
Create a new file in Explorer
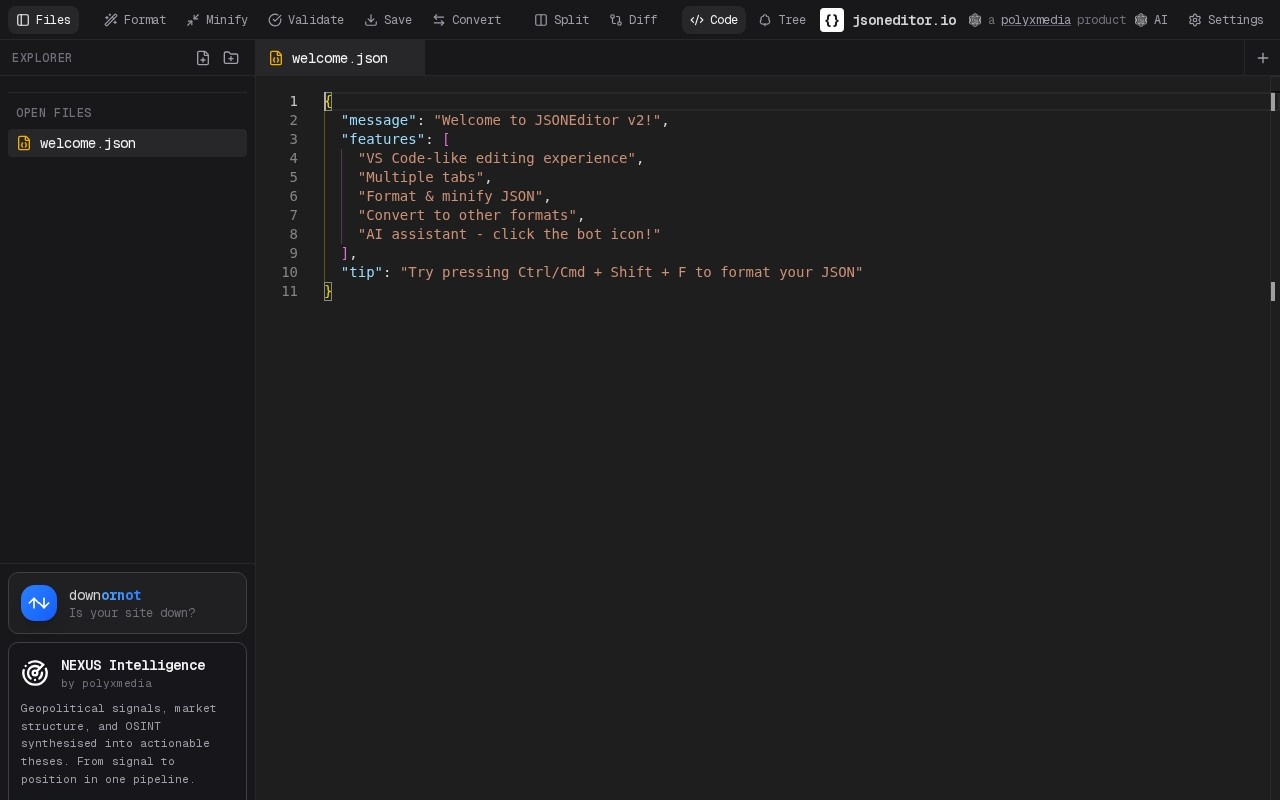[x=203, y=58]
